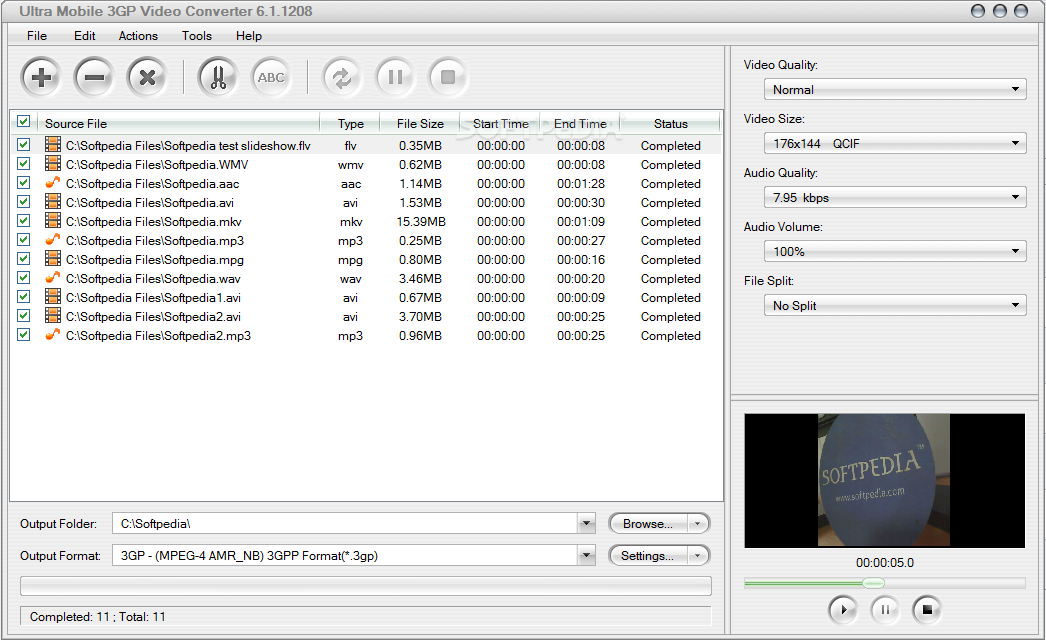Click film icon of Softpedia.mpg
The height and width of the screenshot is (640, 1046).
pos(53,258)
